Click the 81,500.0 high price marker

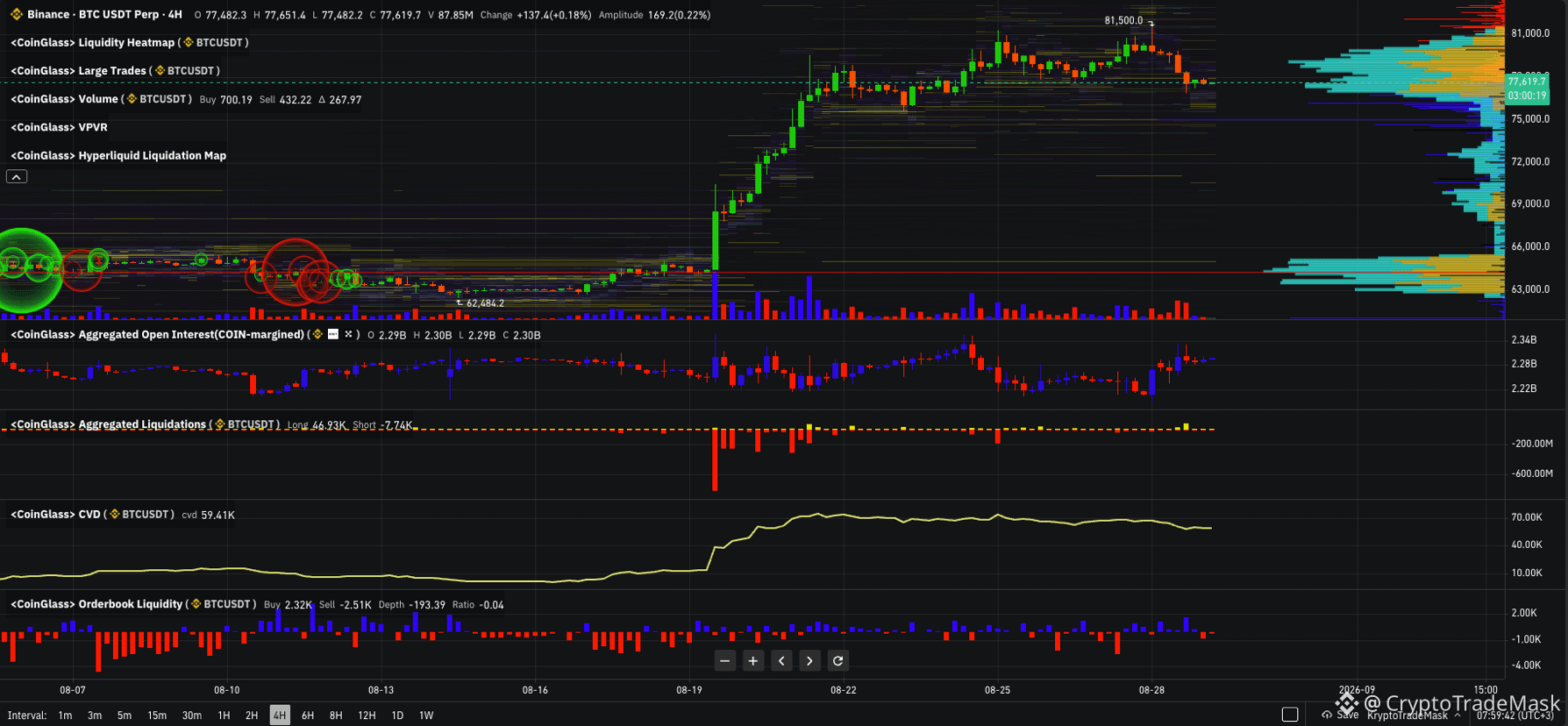[x=1123, y=20]
